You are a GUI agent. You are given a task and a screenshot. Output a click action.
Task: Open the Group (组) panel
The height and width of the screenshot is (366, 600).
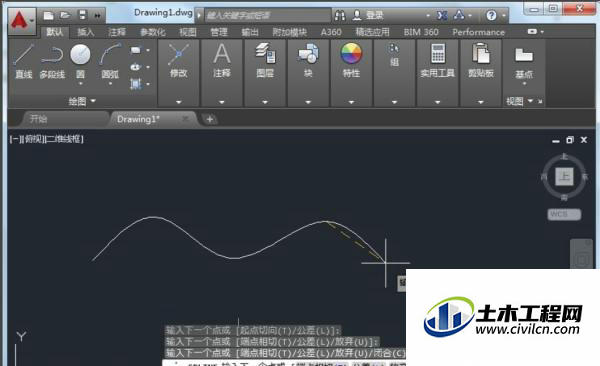394,56
